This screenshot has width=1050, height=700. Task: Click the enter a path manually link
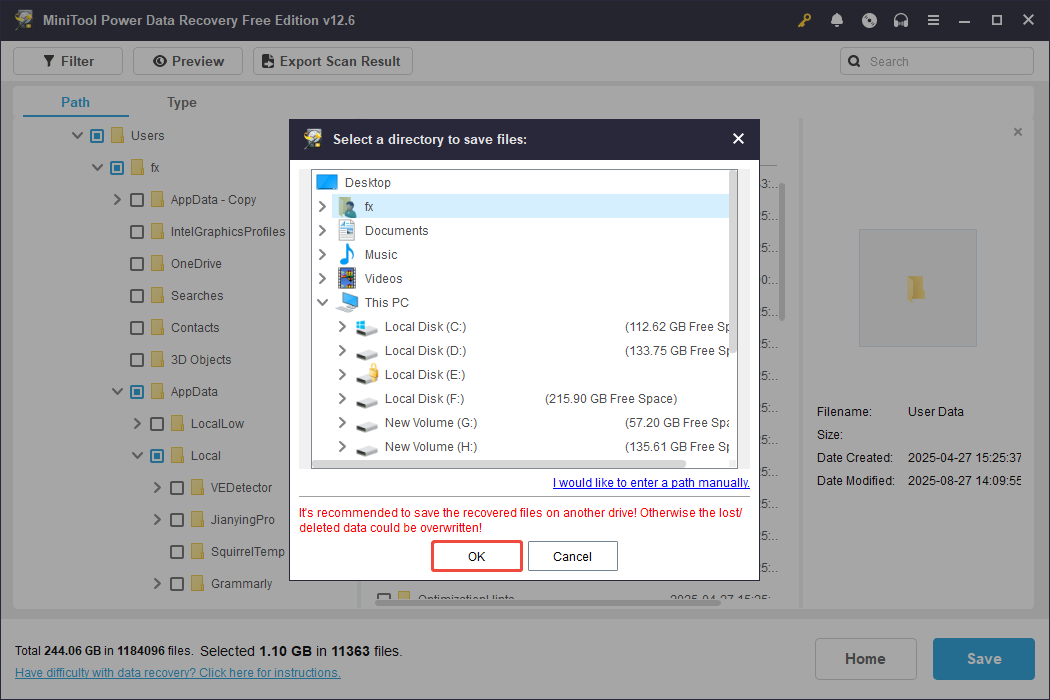point(650,482)
